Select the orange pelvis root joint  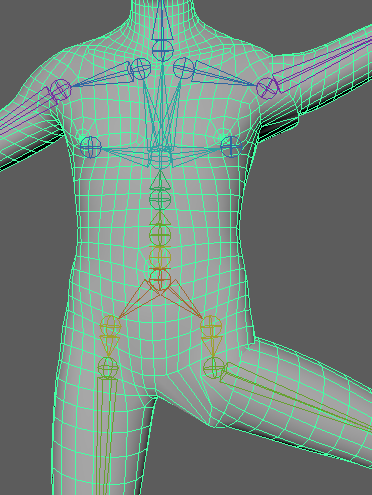click(160, 279)
